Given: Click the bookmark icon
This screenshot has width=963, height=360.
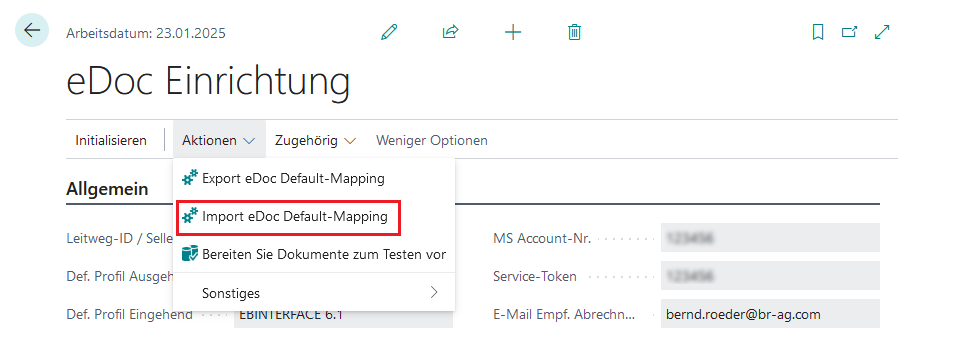Looking at the screenshot, I should pos(817,32).
